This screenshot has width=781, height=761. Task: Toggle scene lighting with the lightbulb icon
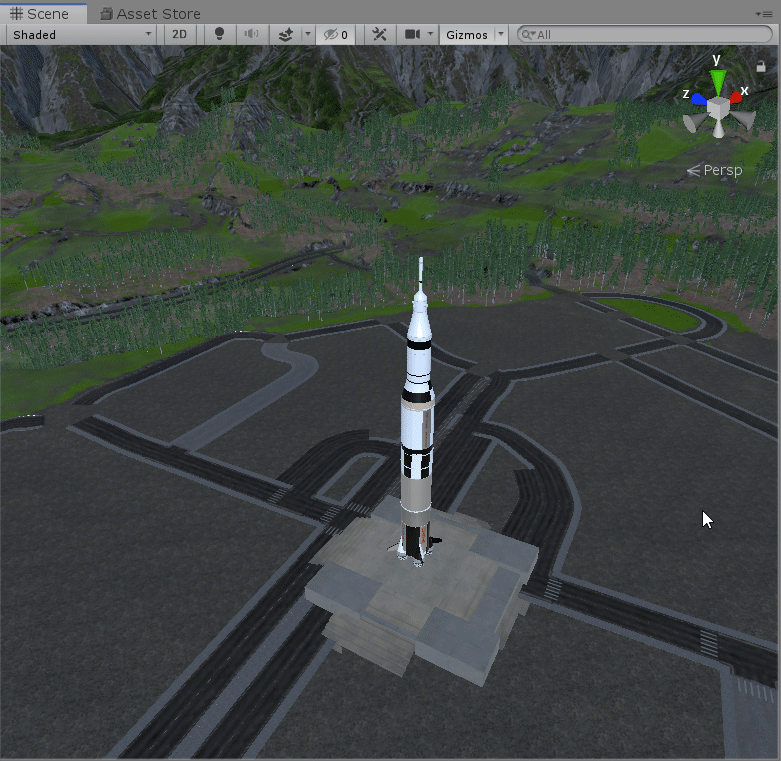(x=220, y=34)
